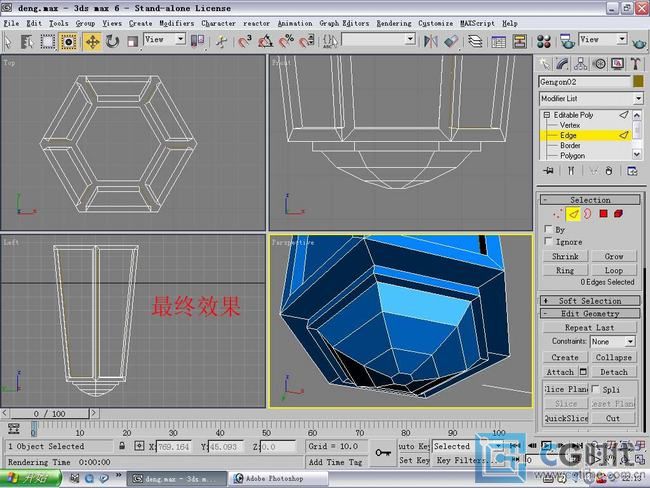Open Select by Name tool
The image size is (650, 488).
pyautogui.click(x=27, y=42)
